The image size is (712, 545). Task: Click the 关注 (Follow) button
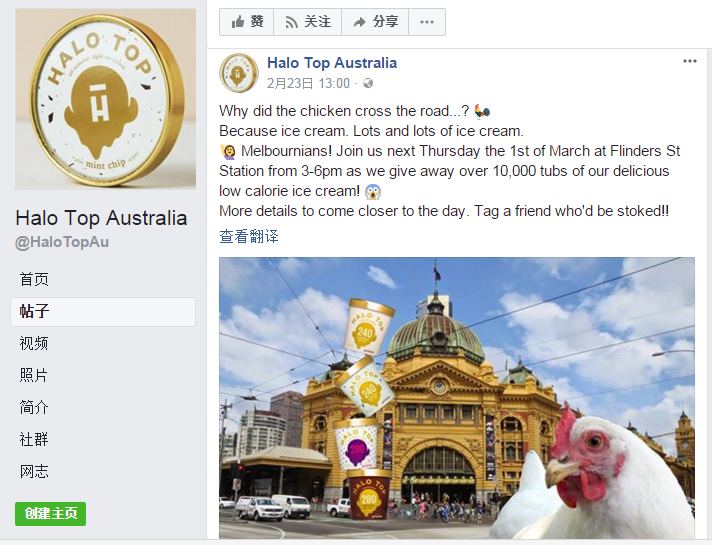pos(307,22)
